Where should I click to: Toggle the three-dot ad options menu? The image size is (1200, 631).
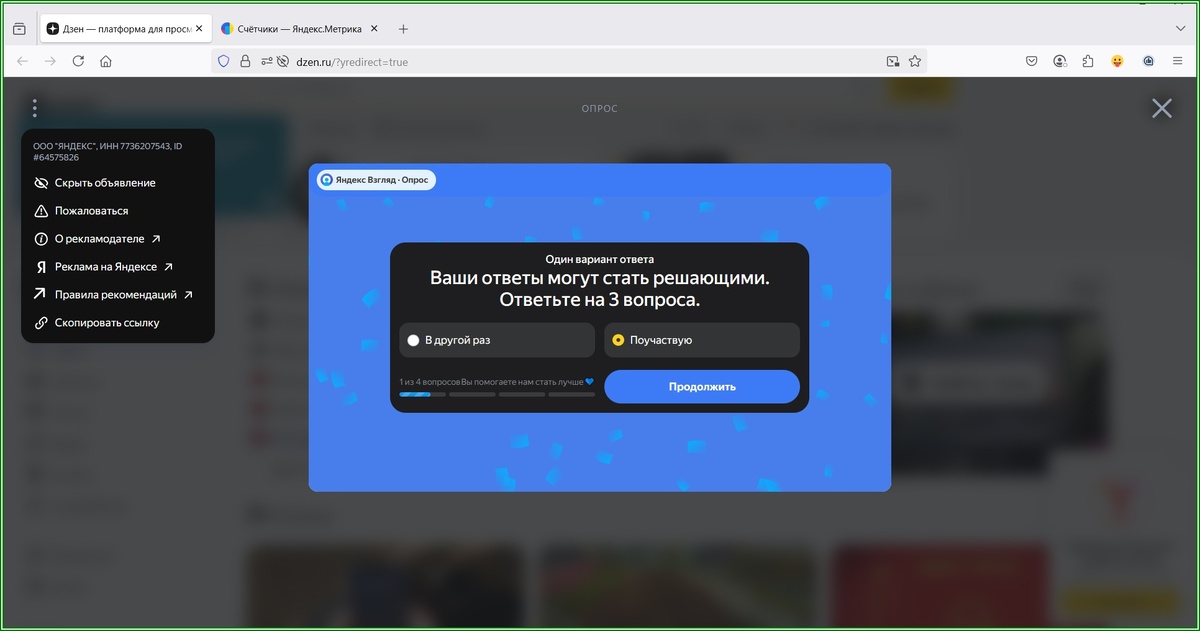point(35,107)
